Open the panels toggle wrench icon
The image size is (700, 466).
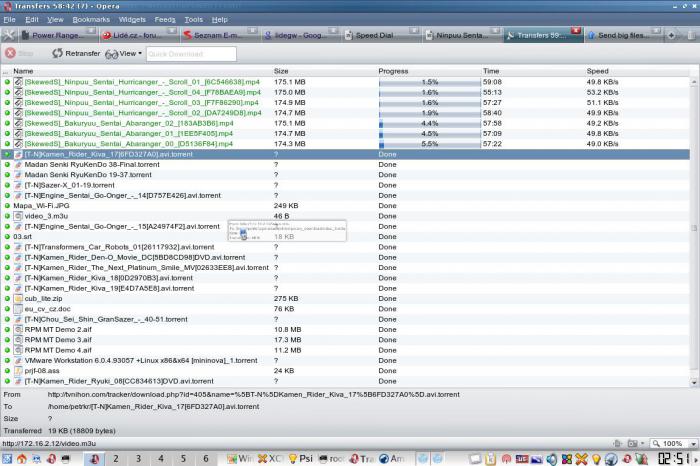9,35
